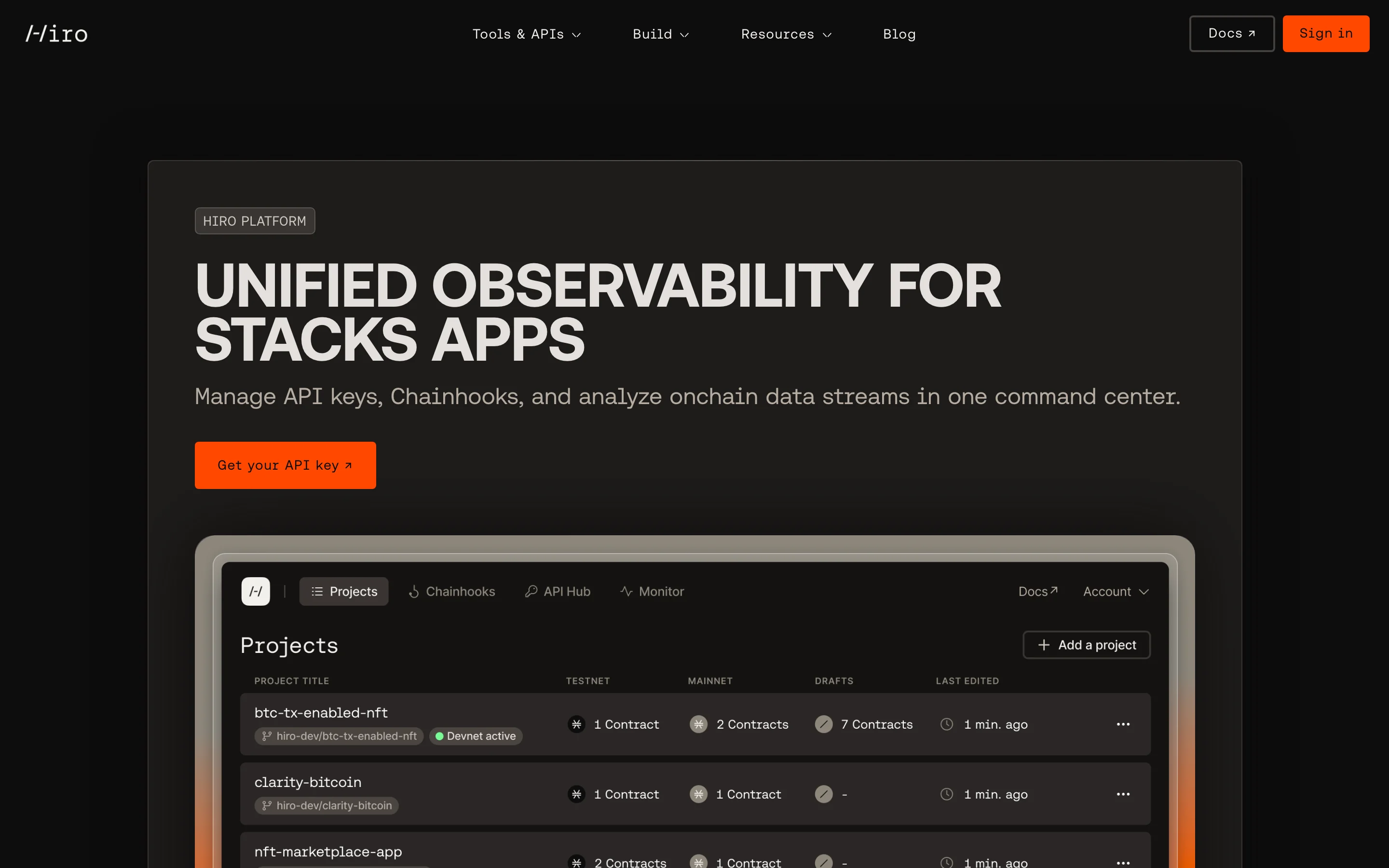Click the Hiro app icon in dashboard

click(256, 591)
